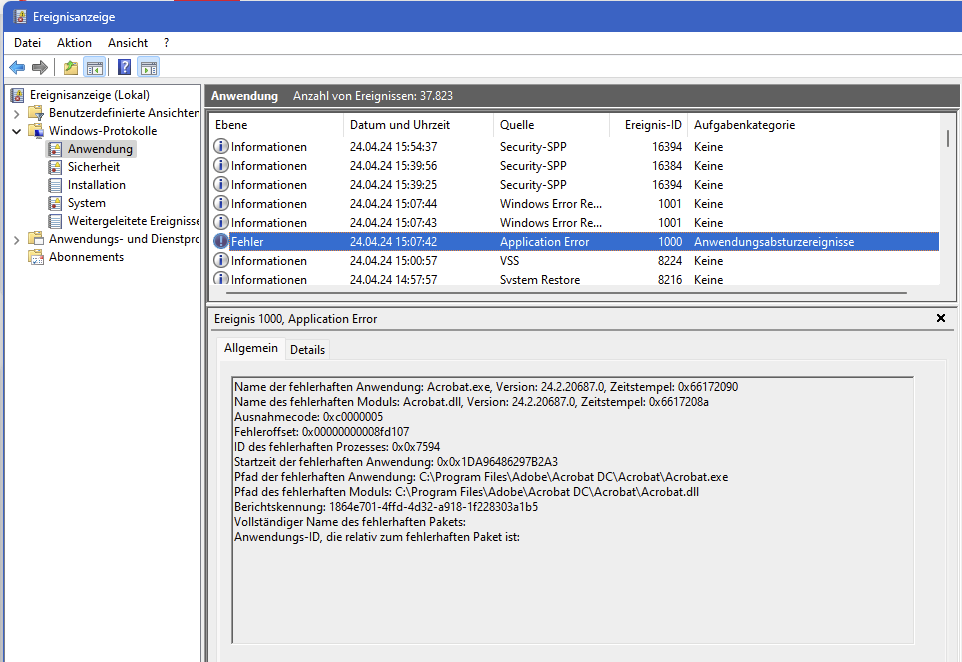The image size is (962, 662).
Task: Toggle the action pane toolbar icon
Action: [149, 68]
